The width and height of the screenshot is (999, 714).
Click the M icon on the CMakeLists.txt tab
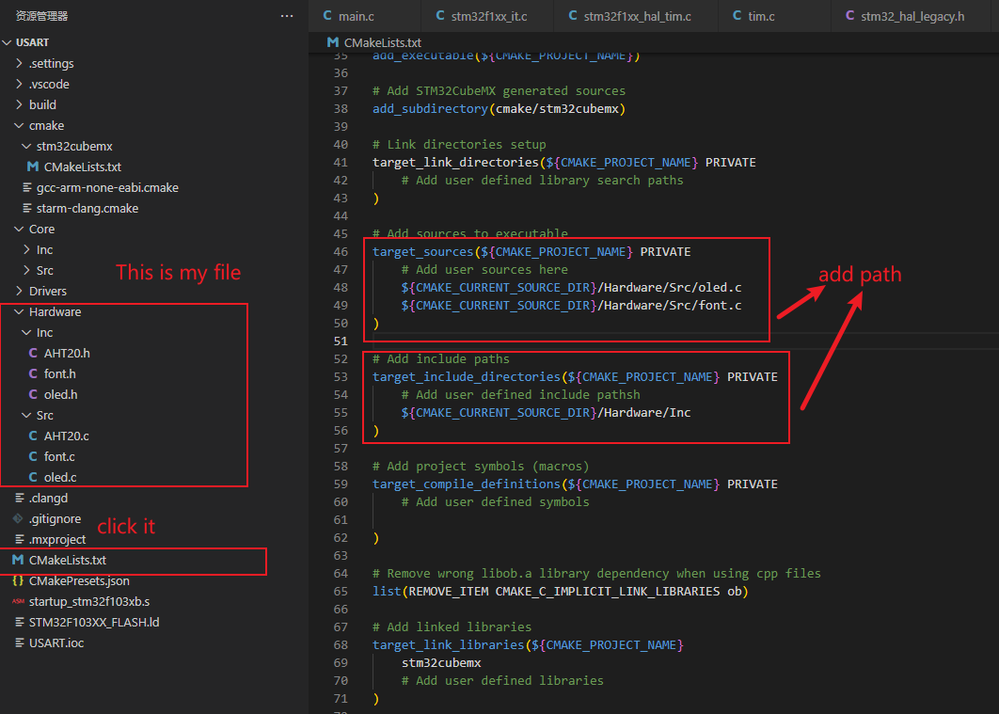[x=332, y=43]
